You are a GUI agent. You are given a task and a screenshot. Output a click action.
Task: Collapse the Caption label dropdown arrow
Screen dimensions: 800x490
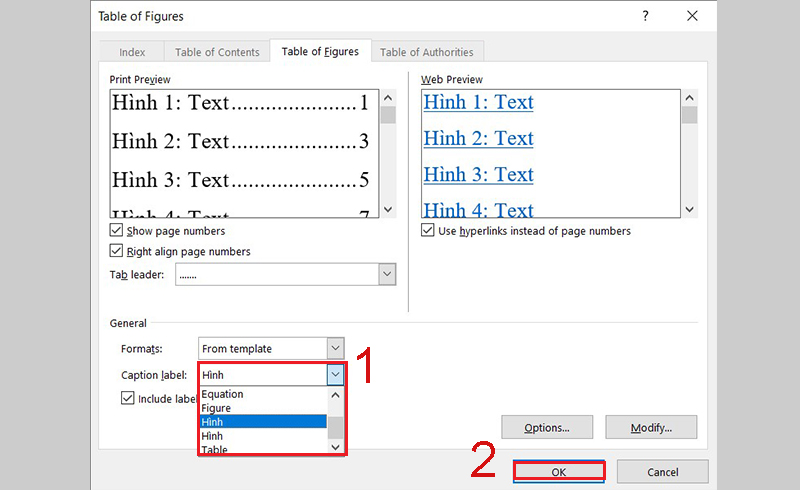(x=335, y=375)
